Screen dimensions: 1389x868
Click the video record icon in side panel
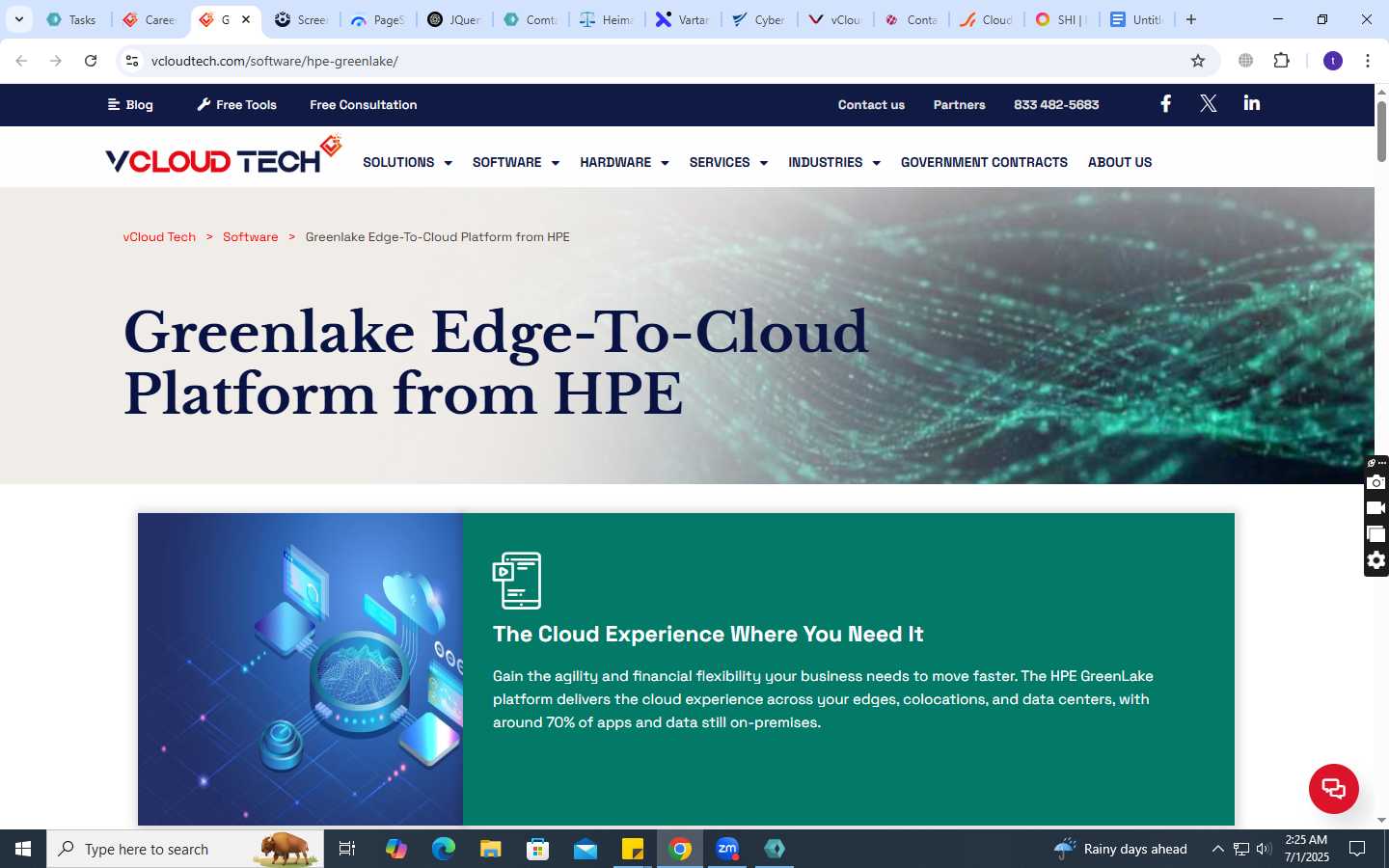1376,508
